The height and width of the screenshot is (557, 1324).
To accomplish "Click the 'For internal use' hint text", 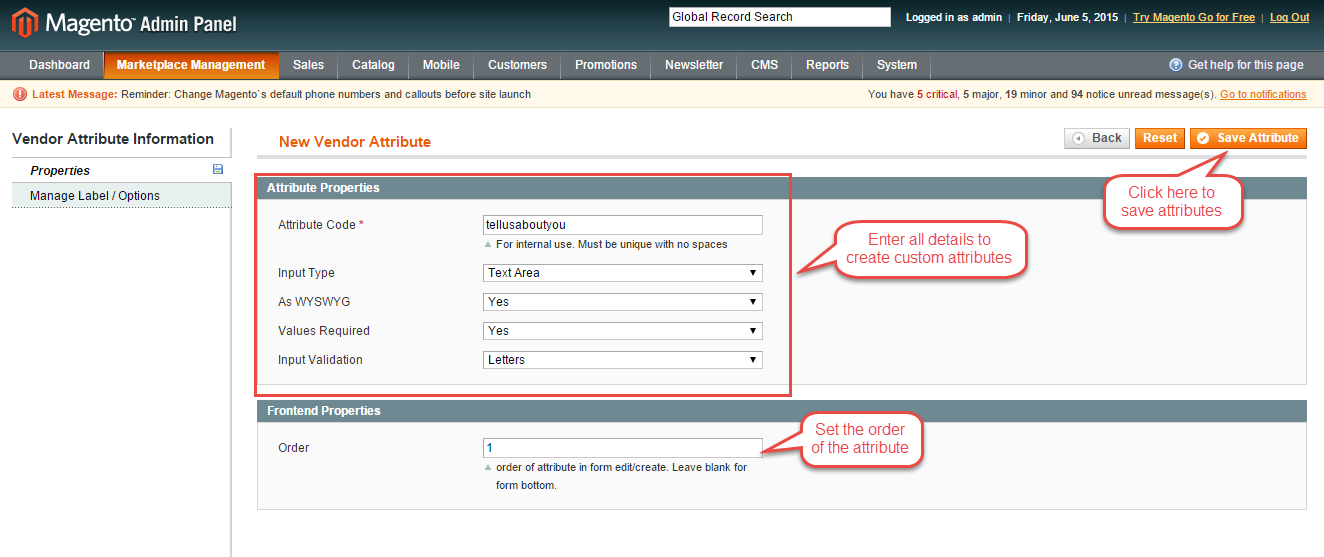I will click(612, 244).
